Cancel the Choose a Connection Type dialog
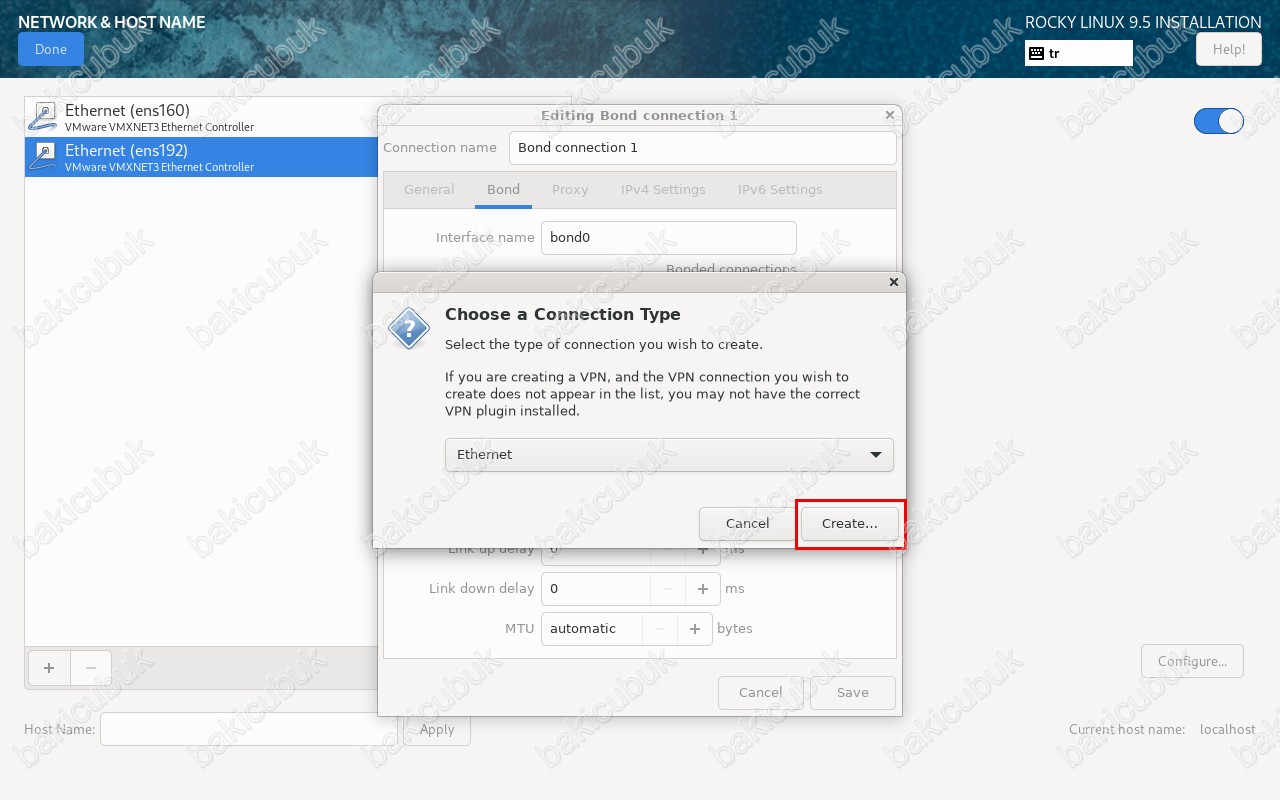The width and height of the screenshot is (1280, 800). (x=747, y=524)
